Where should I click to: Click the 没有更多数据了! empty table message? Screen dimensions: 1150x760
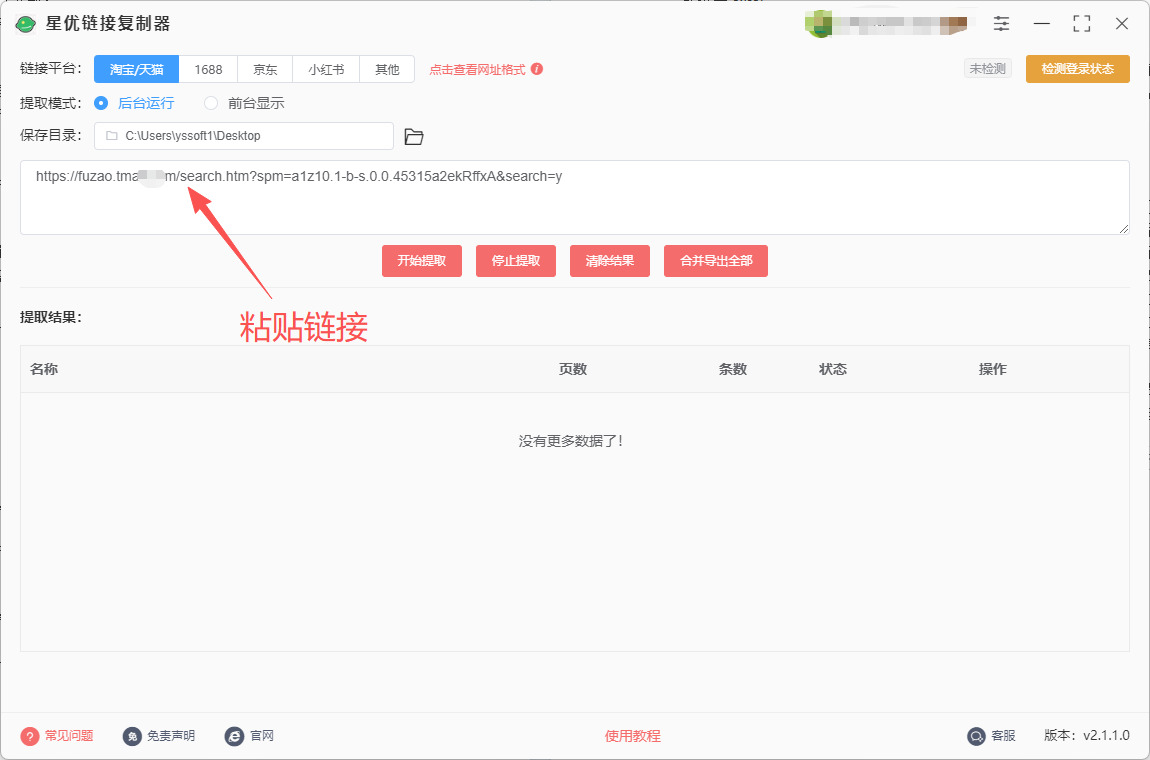(571, 442)
